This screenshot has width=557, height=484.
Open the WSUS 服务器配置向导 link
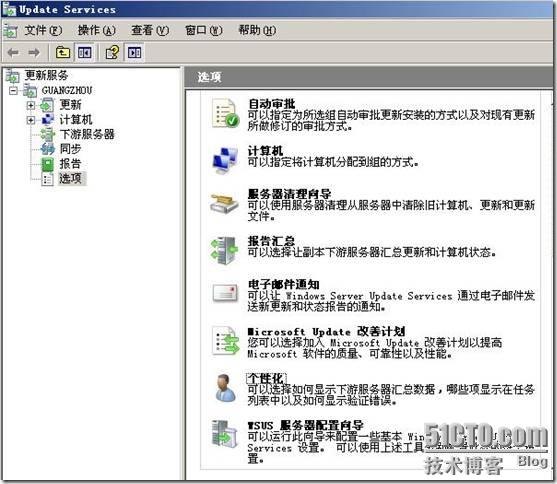(305, 425)
